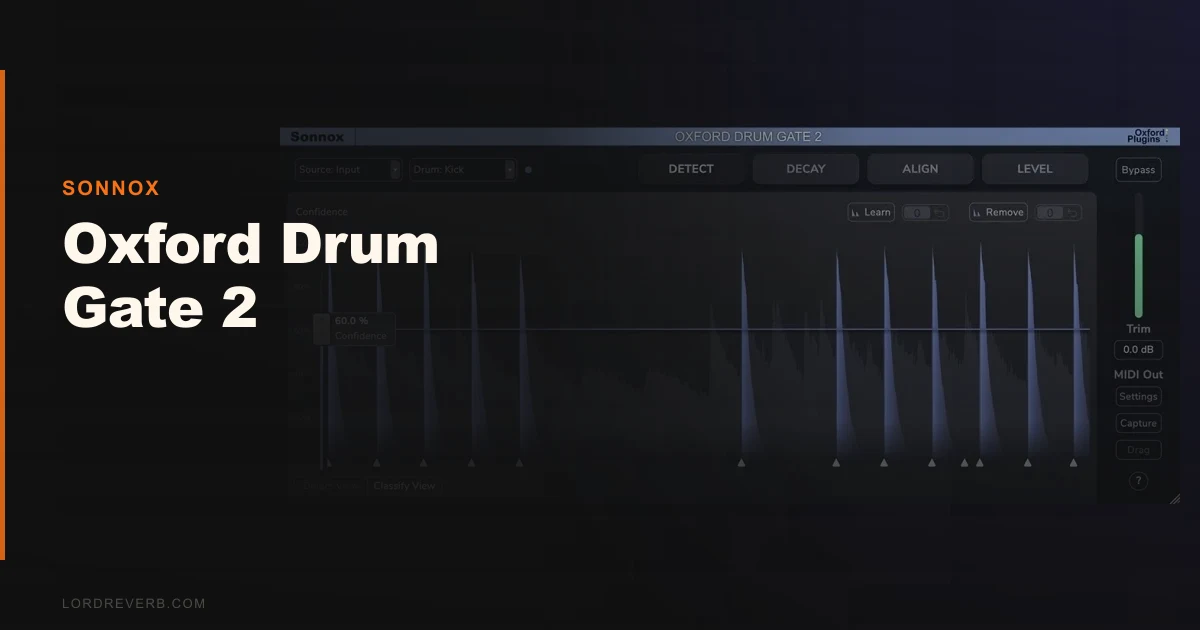1200x630 pixels.
Task: Click the indicator dot beside Drum: Kick
Action: pos(528,170)
